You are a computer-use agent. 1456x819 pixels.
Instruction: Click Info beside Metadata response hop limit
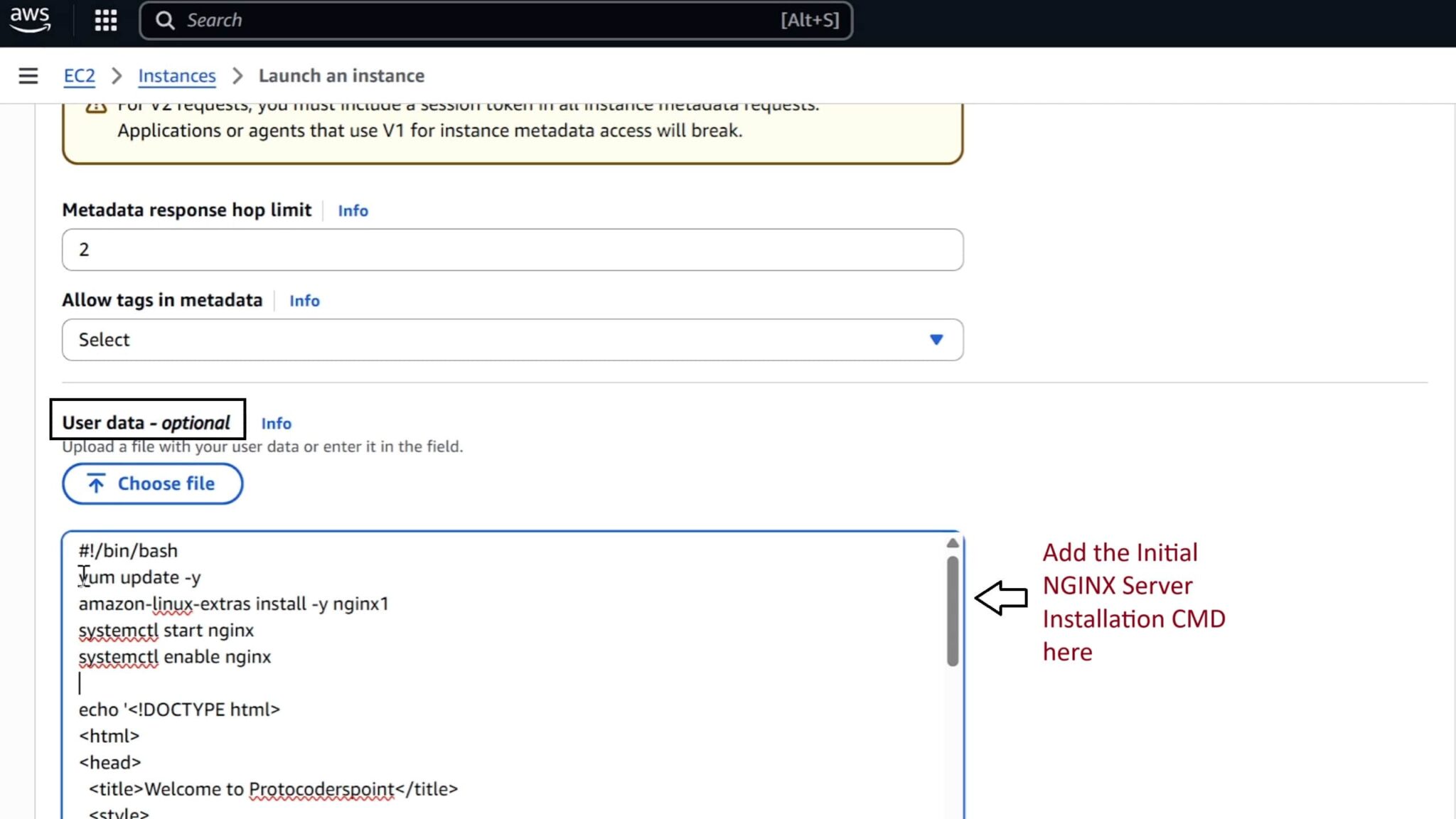[353, 210]
